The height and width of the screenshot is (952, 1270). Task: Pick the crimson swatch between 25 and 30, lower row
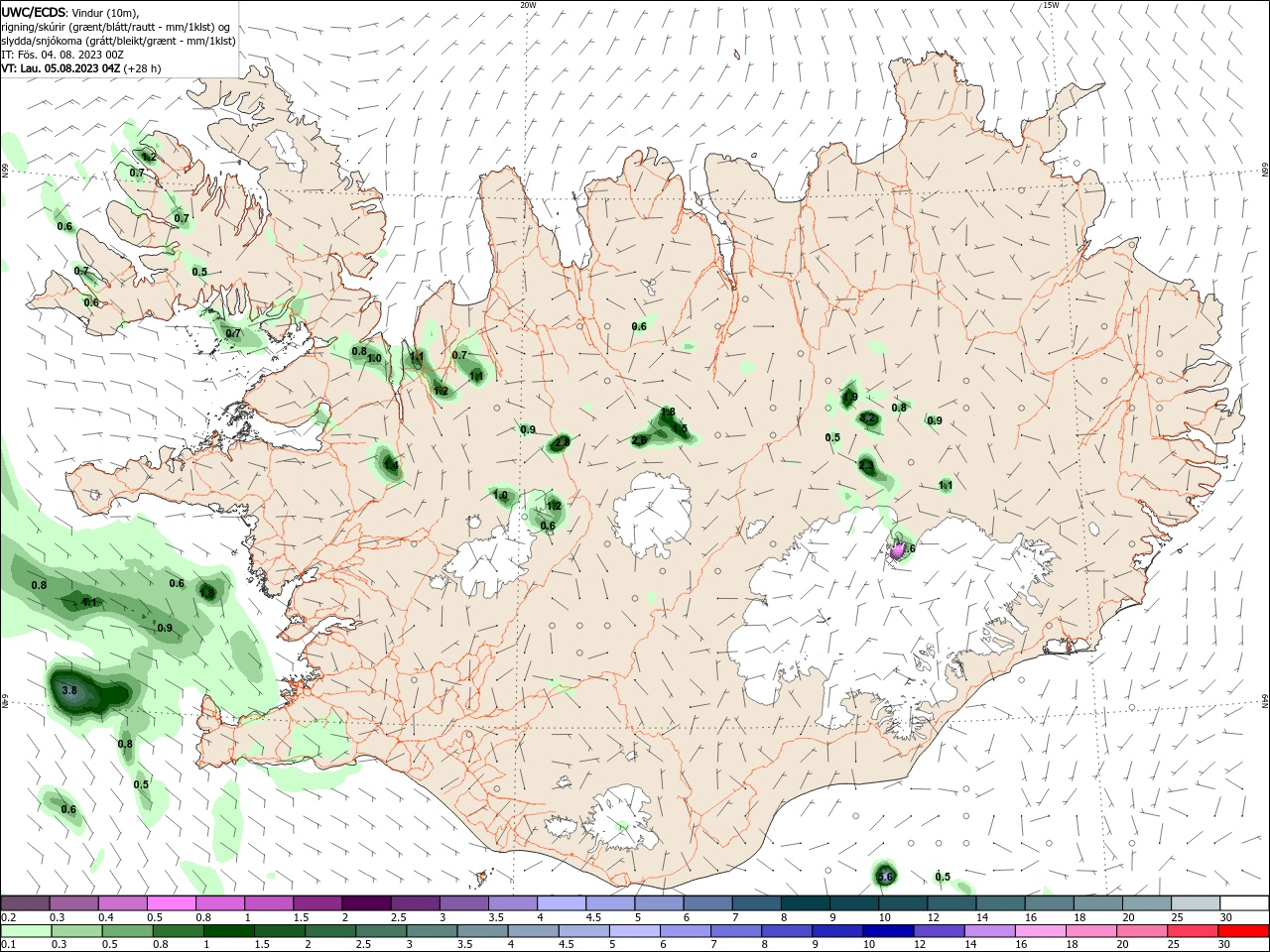tap(1194, 931)
